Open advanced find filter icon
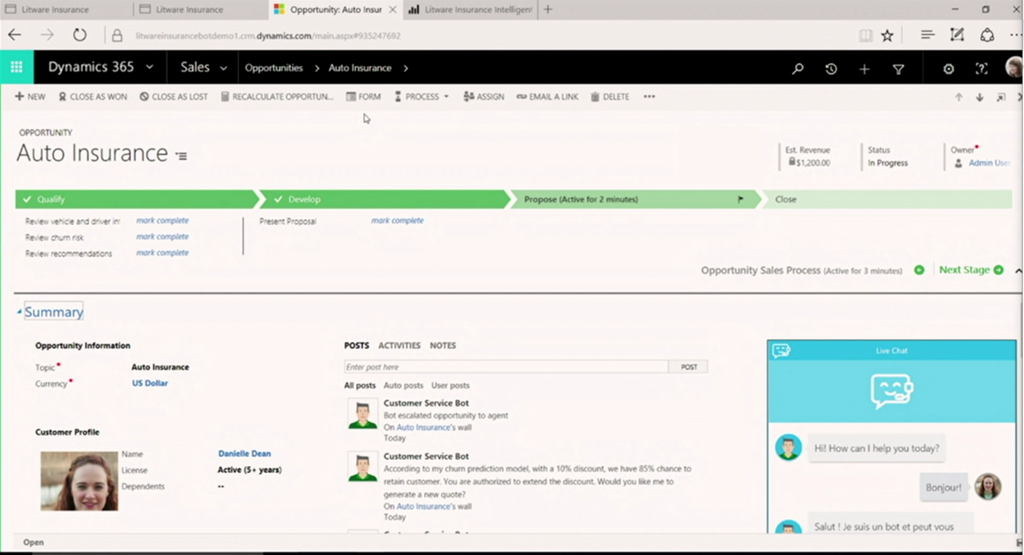Screen dimensions: 1024x555 pos(898,69)
